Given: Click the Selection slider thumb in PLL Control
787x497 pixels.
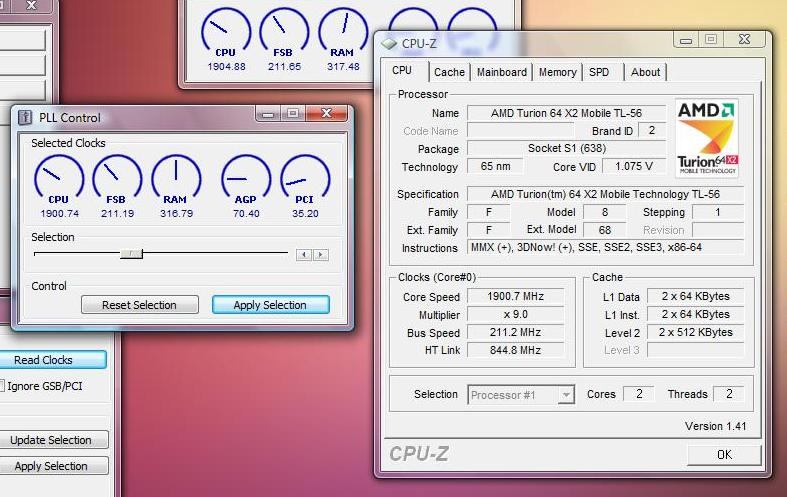Looking at the screenshot, I should (132, 254).
